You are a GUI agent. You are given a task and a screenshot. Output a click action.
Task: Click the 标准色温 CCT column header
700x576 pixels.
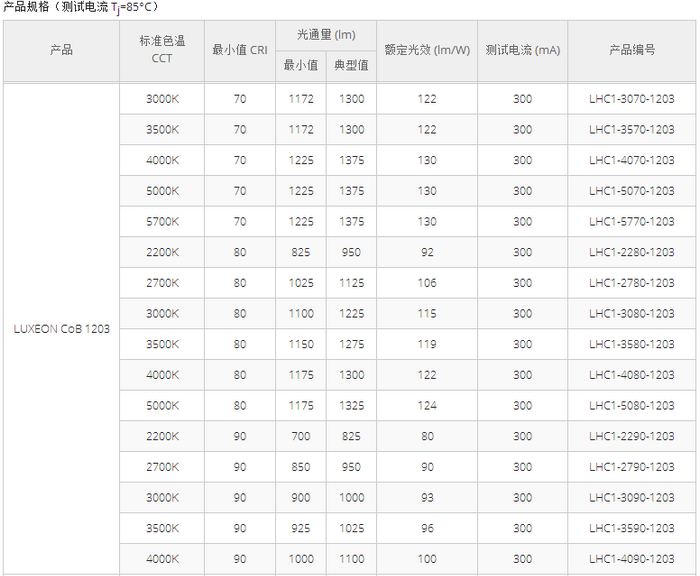[x=162, y=50]
